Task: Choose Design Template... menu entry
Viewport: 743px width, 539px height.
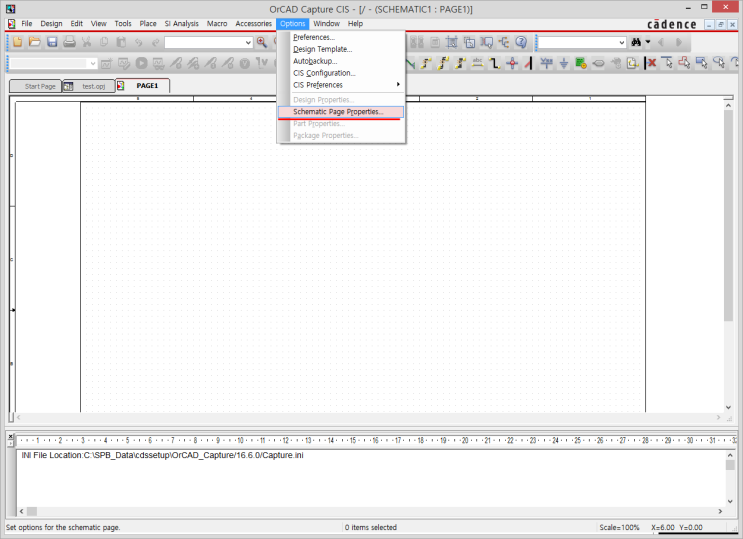Action: tap(341, 49)
